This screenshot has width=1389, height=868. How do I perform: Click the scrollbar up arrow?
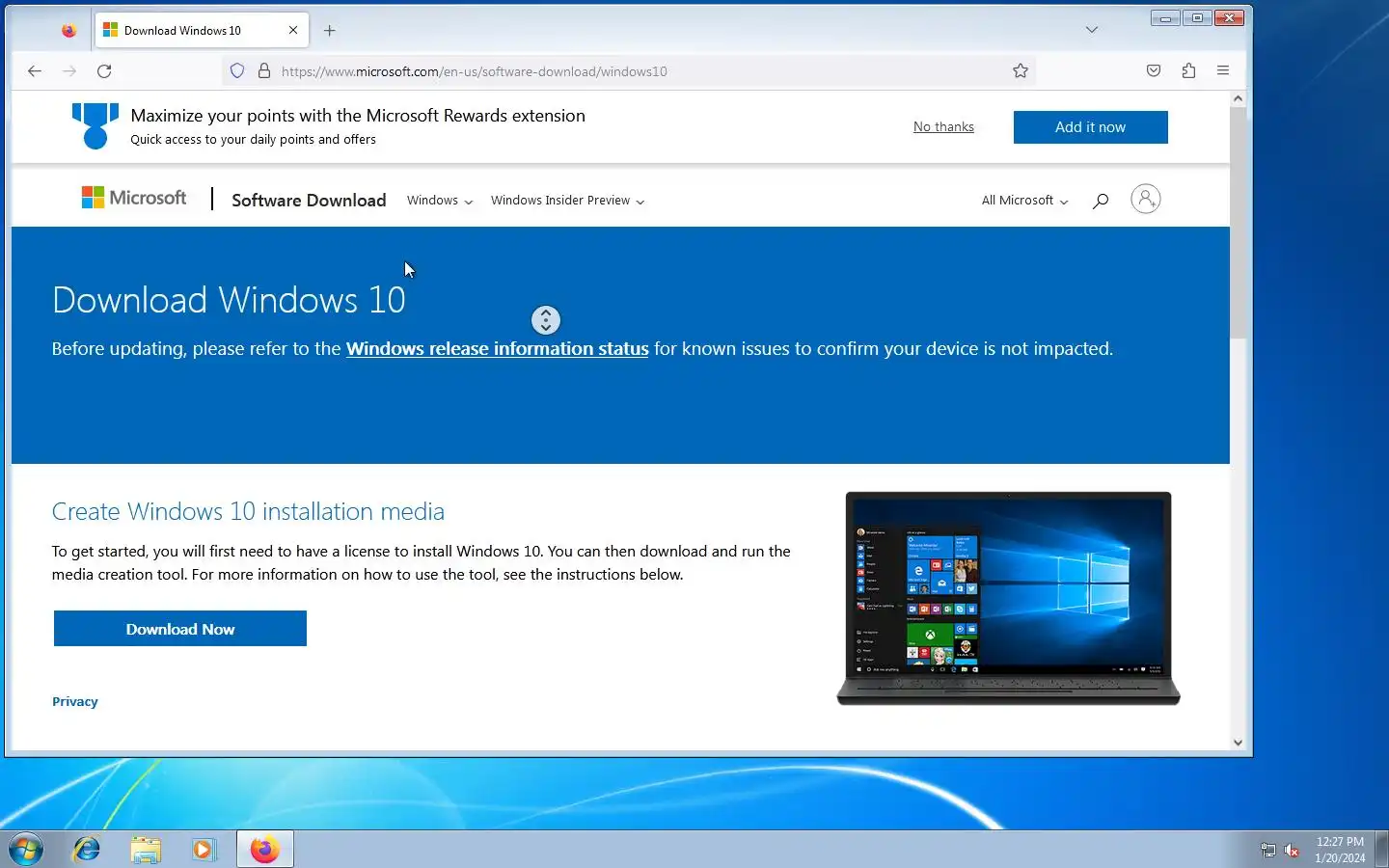point(1239,98)
